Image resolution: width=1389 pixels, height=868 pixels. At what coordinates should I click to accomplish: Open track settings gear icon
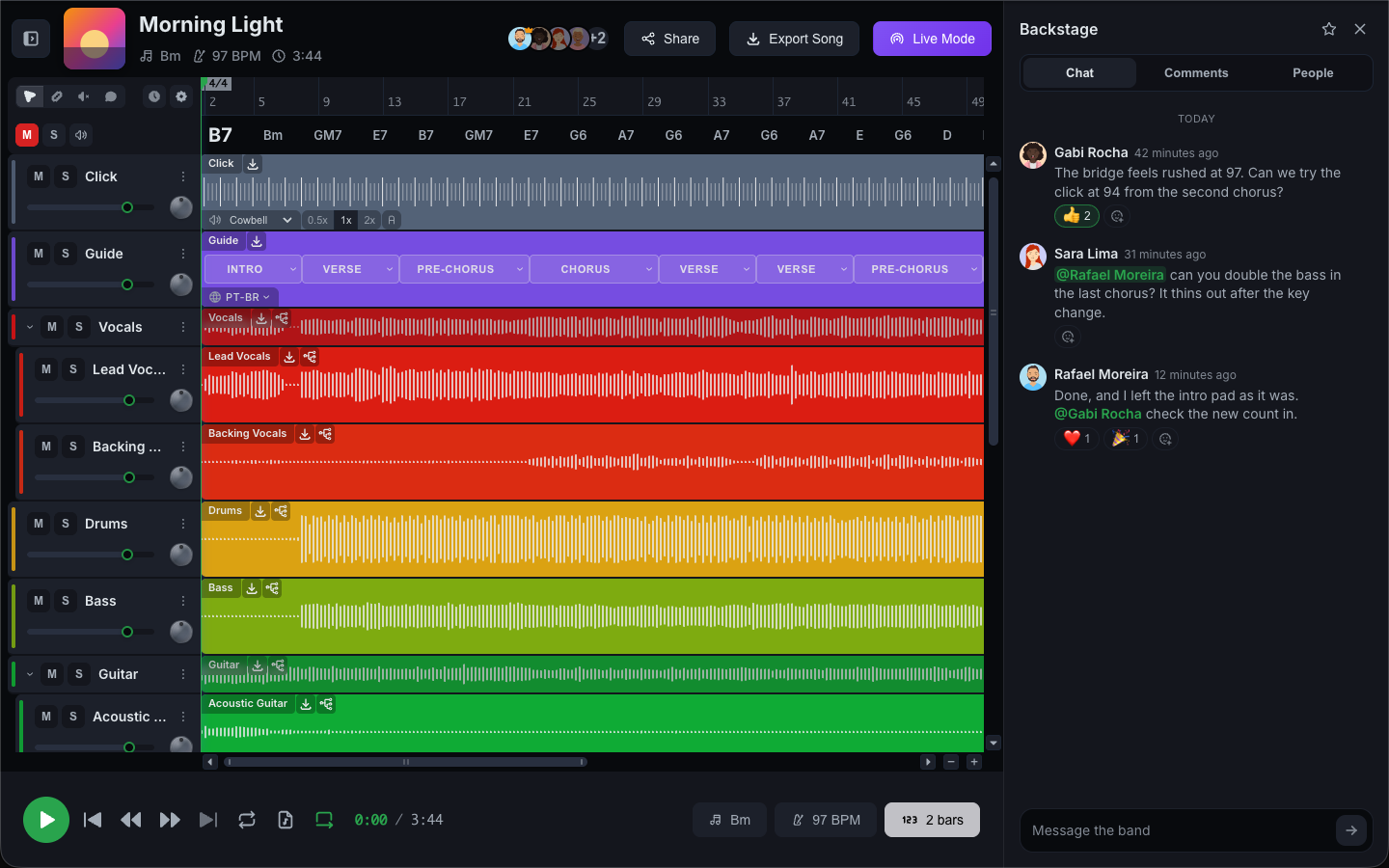(181, 96)
